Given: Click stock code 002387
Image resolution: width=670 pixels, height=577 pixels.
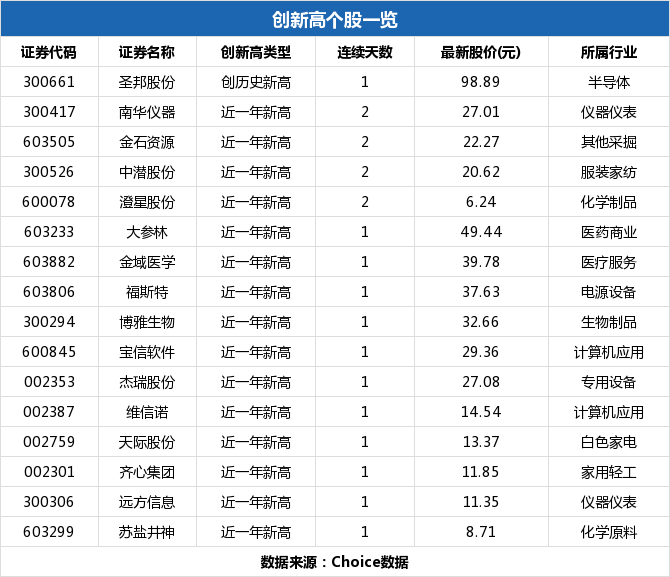Looking at the screenshot, I should click(49, 412).
